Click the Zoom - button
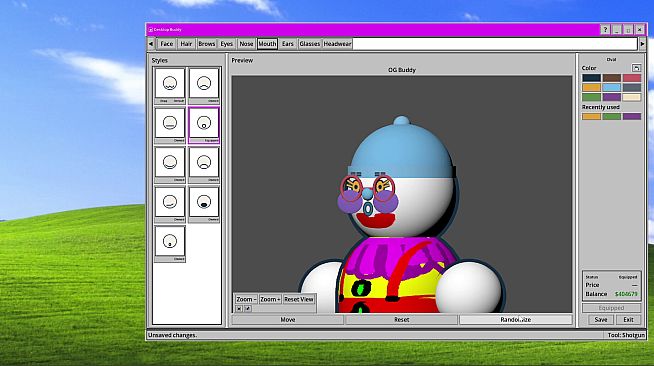The width and height of the screenshot is (654, 366). [x=246, y=299]
